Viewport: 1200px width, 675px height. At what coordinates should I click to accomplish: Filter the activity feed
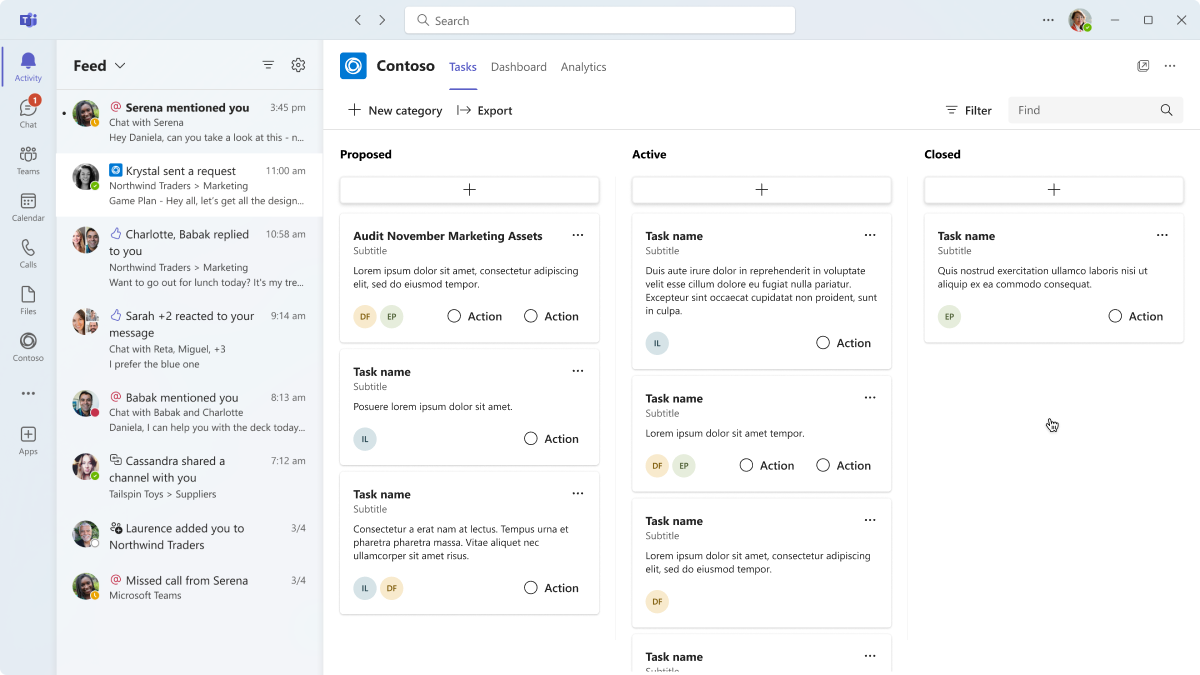point(268,65)
